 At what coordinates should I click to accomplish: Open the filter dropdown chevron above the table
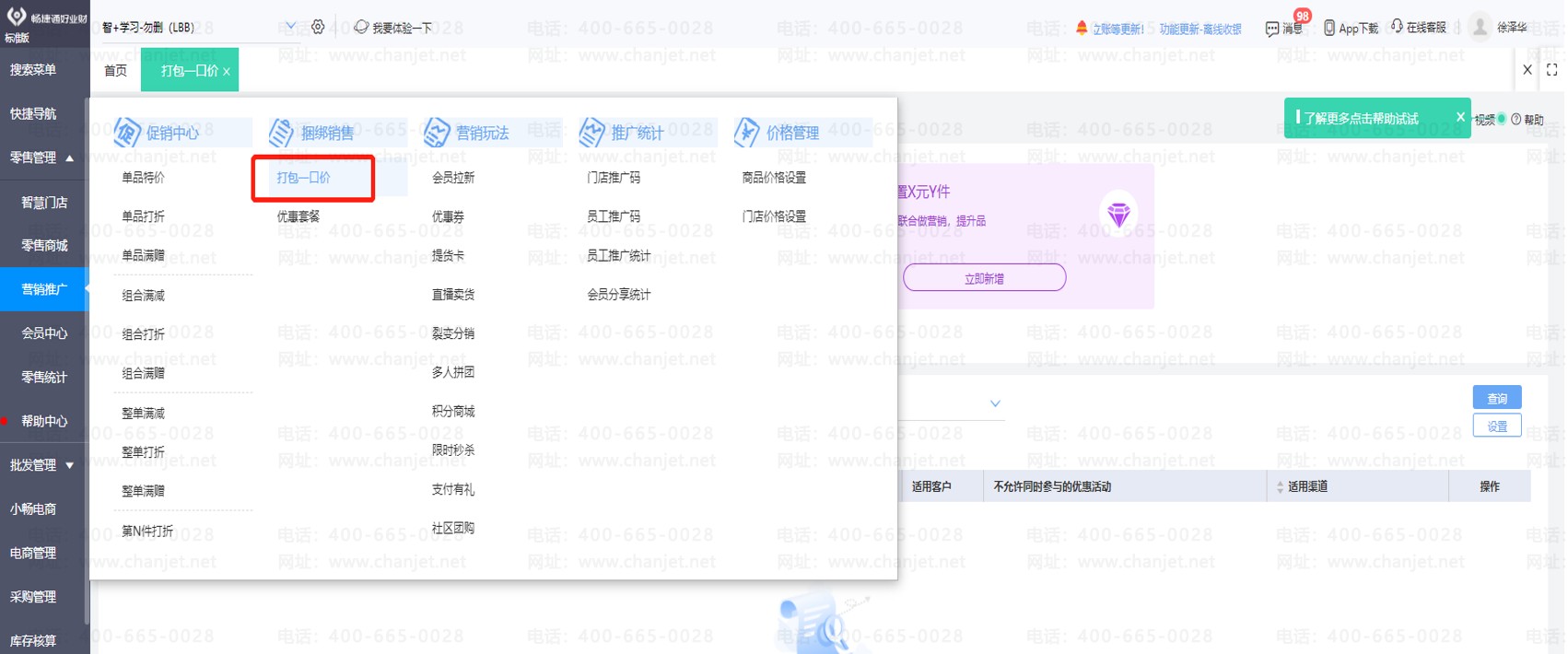[x=995, y=403]
